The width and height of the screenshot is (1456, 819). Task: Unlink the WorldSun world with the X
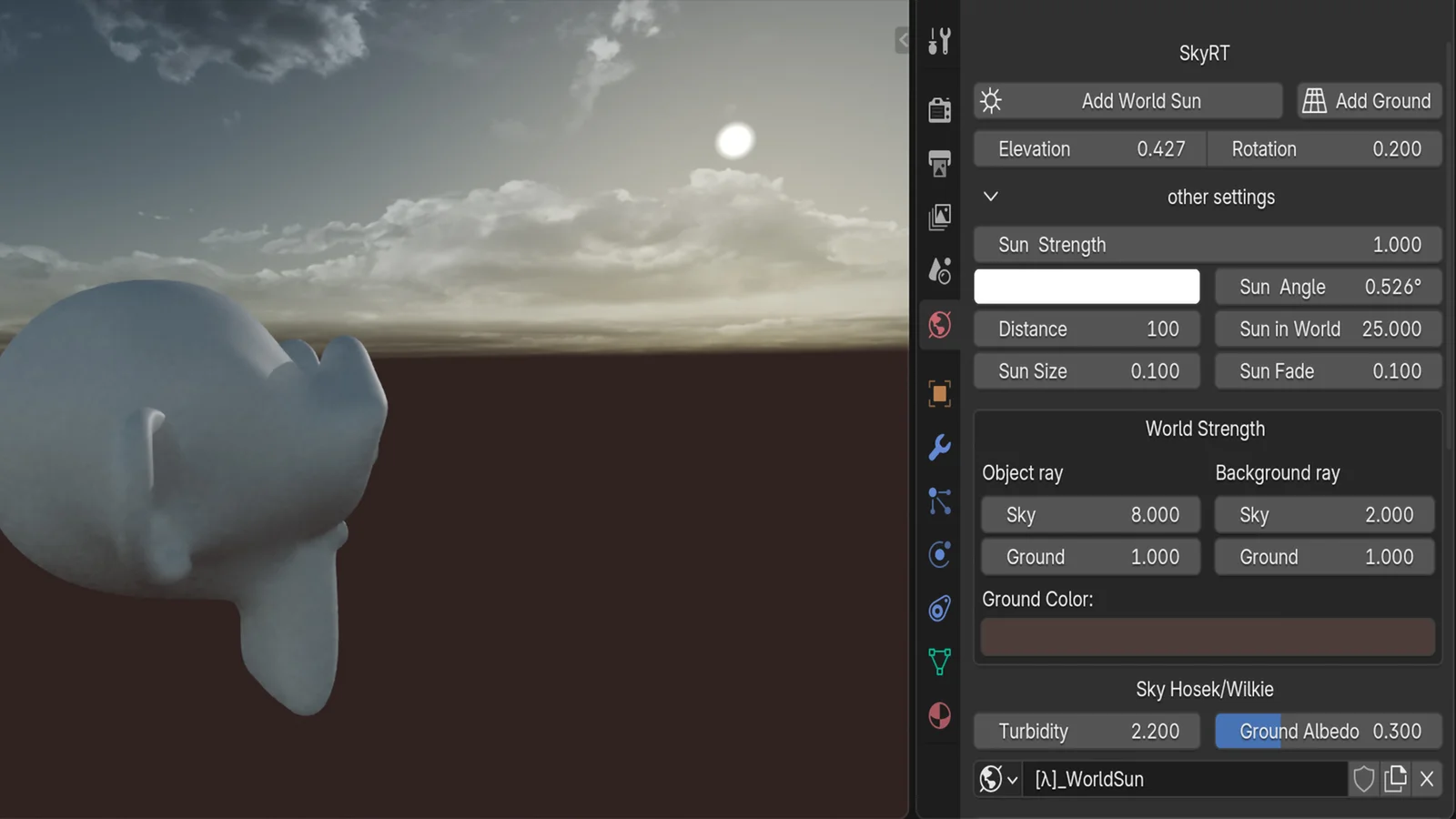pyautogui.click(x=1427, y=779)
